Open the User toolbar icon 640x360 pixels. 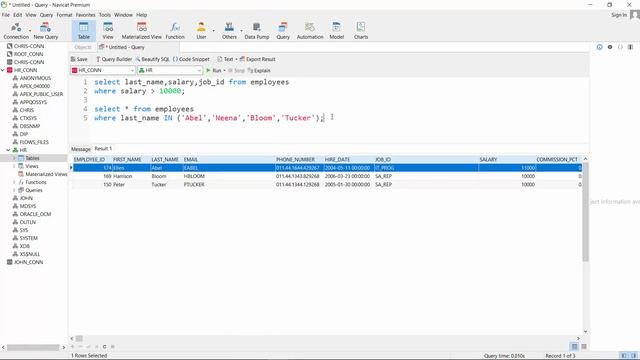[x=201, y=31]
